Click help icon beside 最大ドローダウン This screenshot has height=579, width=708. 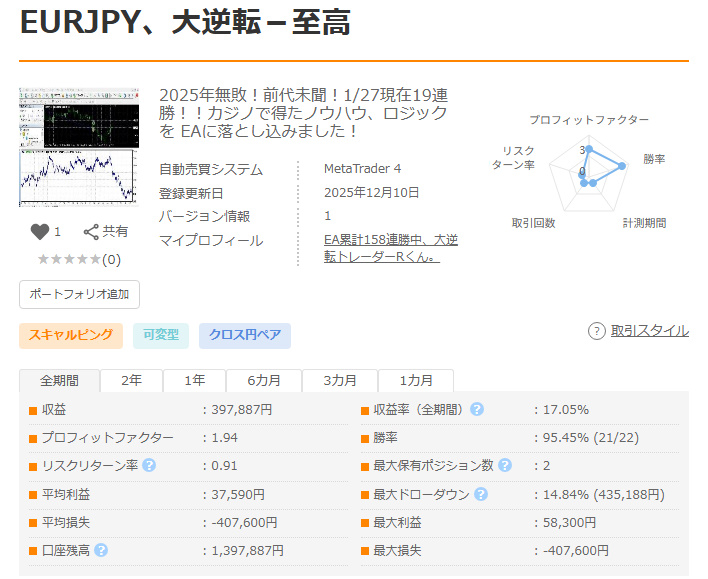coord(481,494)
